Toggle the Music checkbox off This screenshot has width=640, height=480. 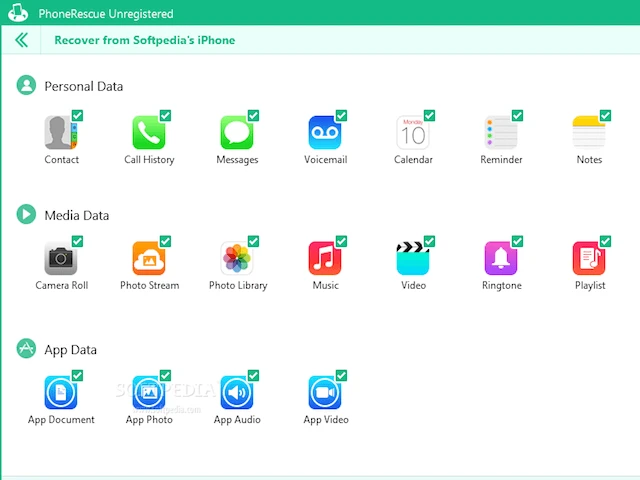point(341,241)
